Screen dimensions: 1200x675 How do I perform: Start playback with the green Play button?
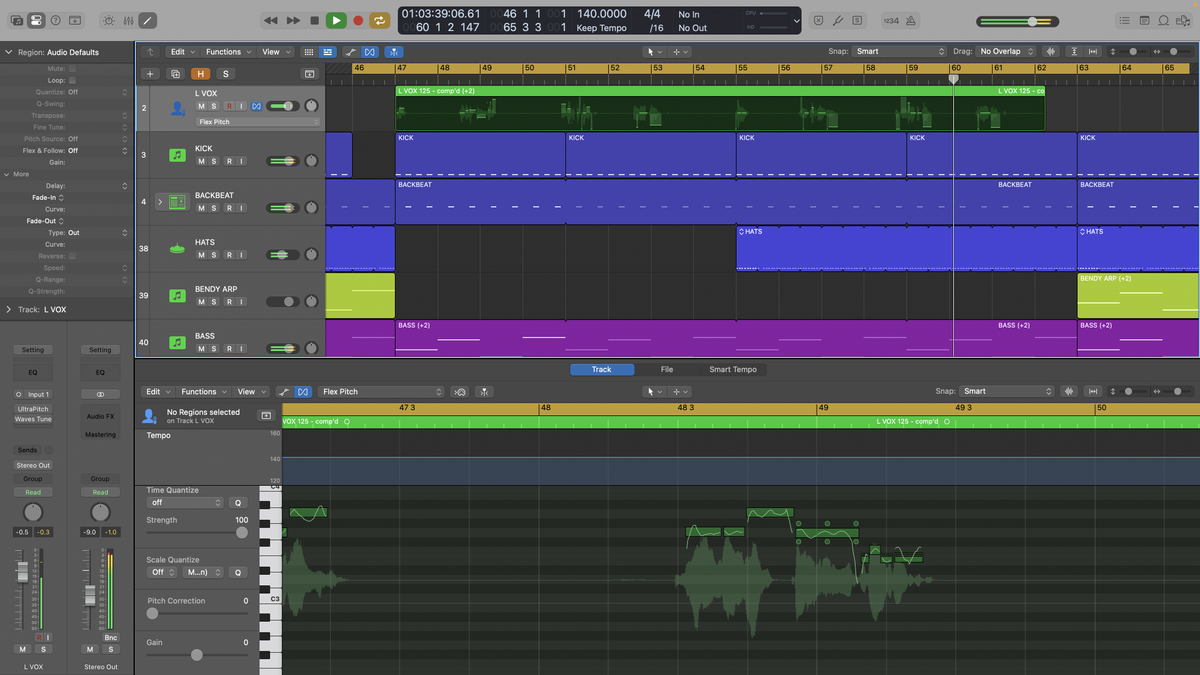click(336, 20)
